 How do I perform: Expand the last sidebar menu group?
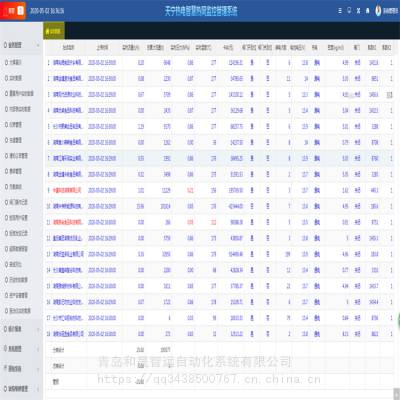tap(21, 389)
